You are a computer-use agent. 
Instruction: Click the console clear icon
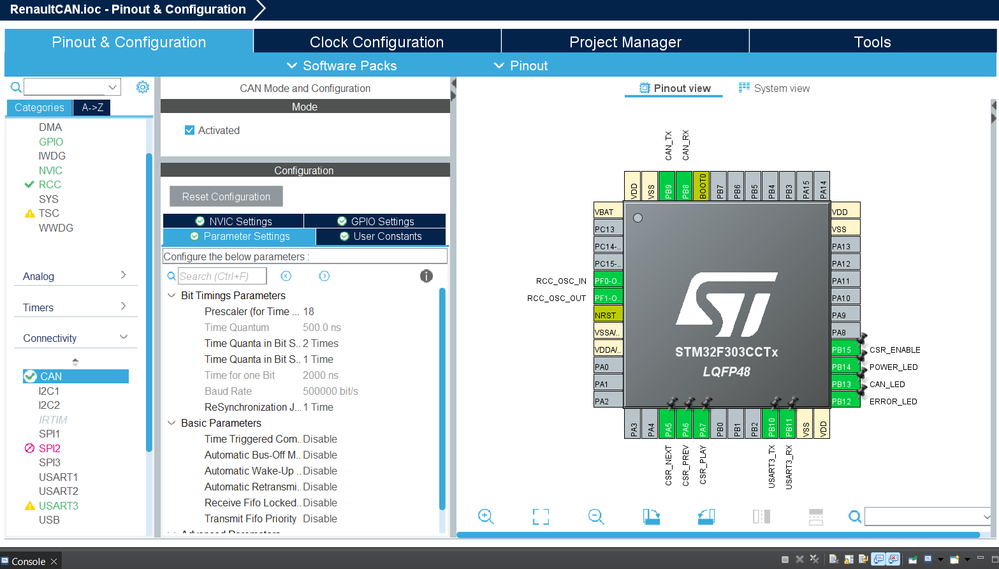tap(833, 559)
